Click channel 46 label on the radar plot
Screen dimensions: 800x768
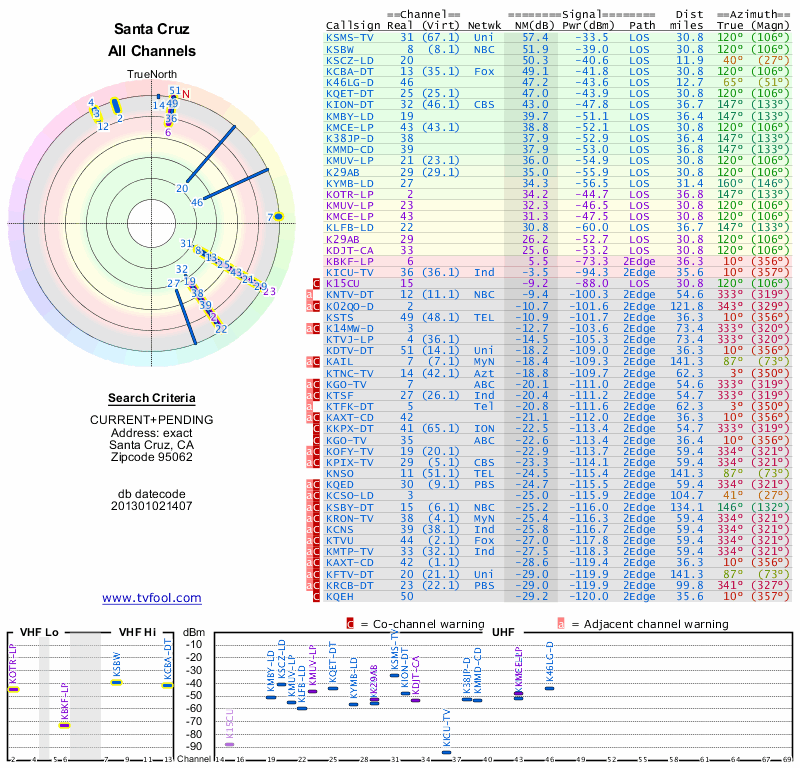[x=197, y=202]
